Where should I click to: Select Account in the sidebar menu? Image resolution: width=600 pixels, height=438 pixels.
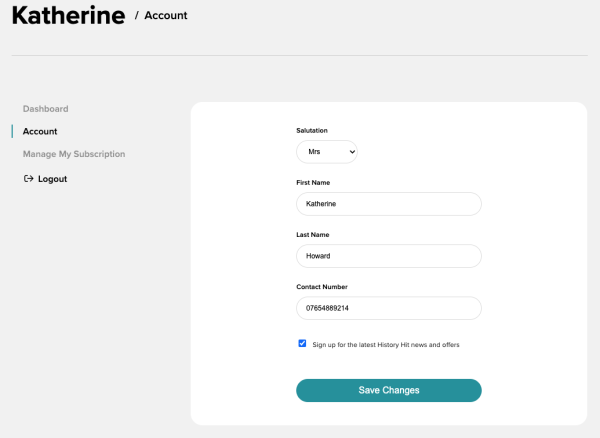(40, 131)
